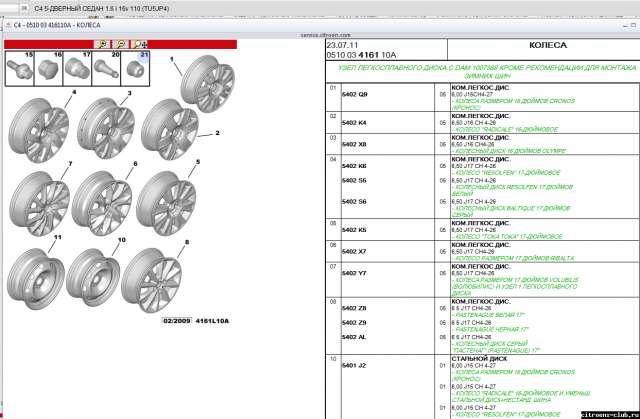640x419 pixels.
Task: Click the second magnifier zoom icon
Action: click(121, 45)
